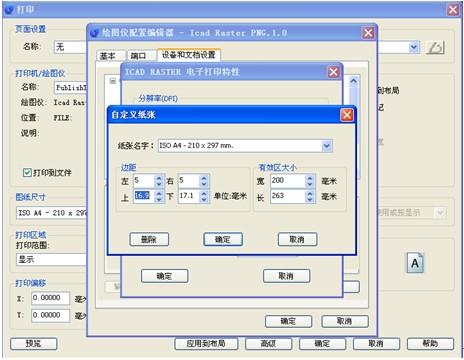Open the 页面设置 名称 dropdown arrow

click(414, 47)
